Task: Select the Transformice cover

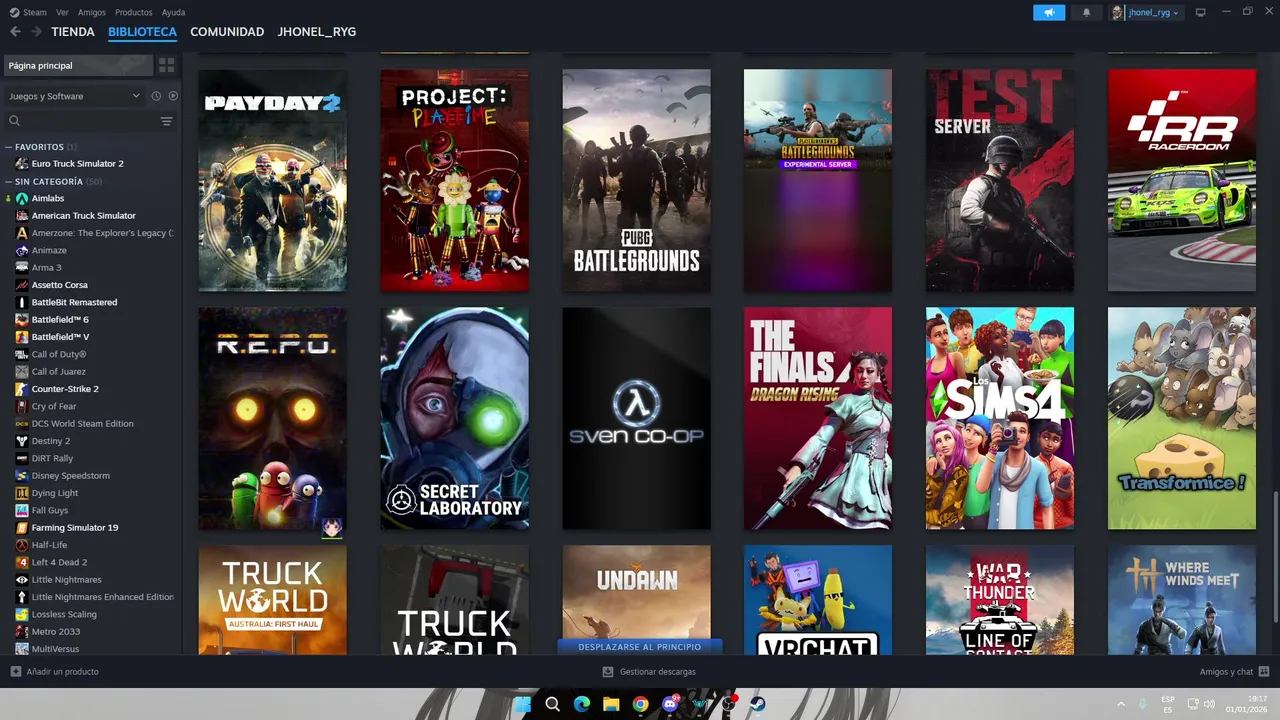Action: click(x=1182, y=418)
